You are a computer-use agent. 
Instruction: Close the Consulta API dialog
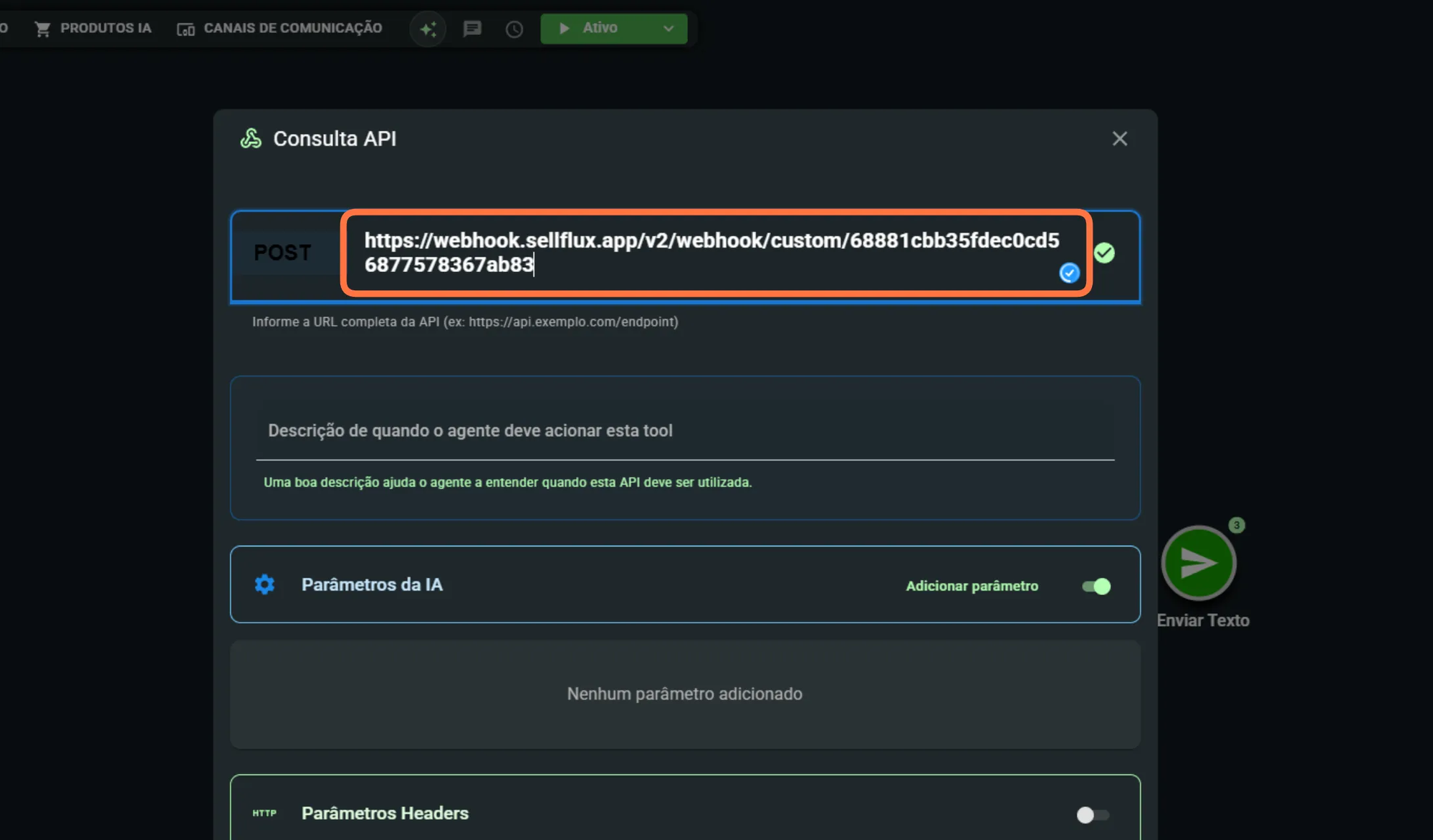[x=1119, y=138]
